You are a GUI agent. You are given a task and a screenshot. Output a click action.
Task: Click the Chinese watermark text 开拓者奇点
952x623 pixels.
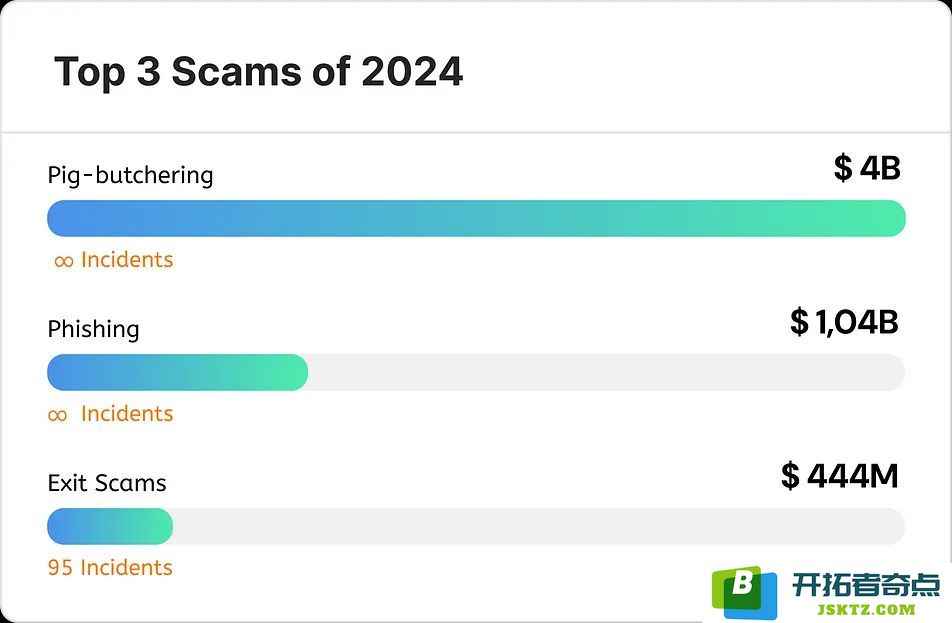click(866, 585)
